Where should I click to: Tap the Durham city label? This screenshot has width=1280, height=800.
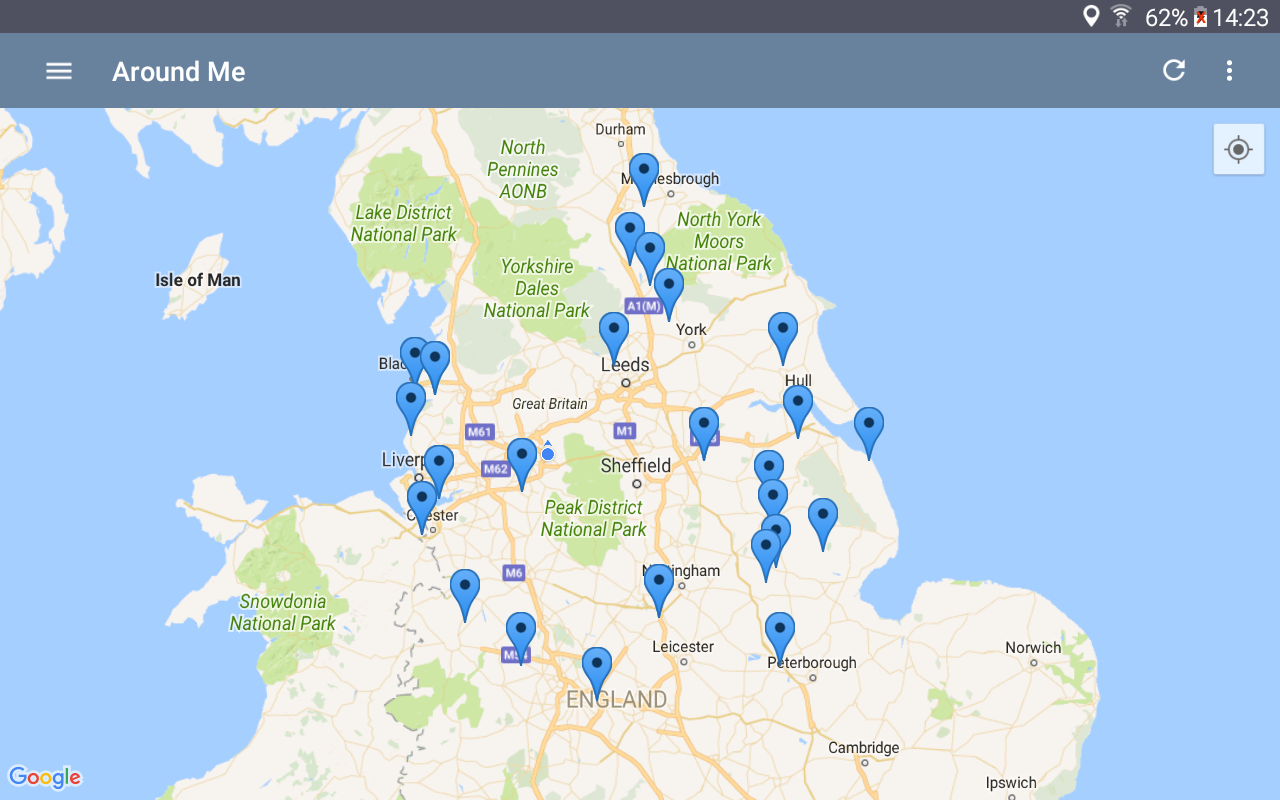(x=620, y=129)
